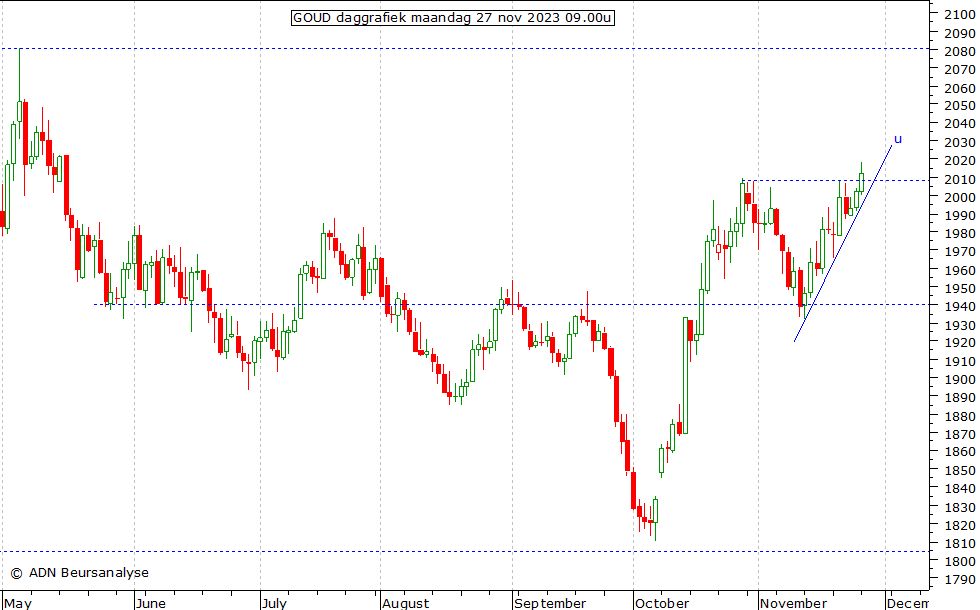Click the ADN Beursanalyse copyright text

point(79,573)
